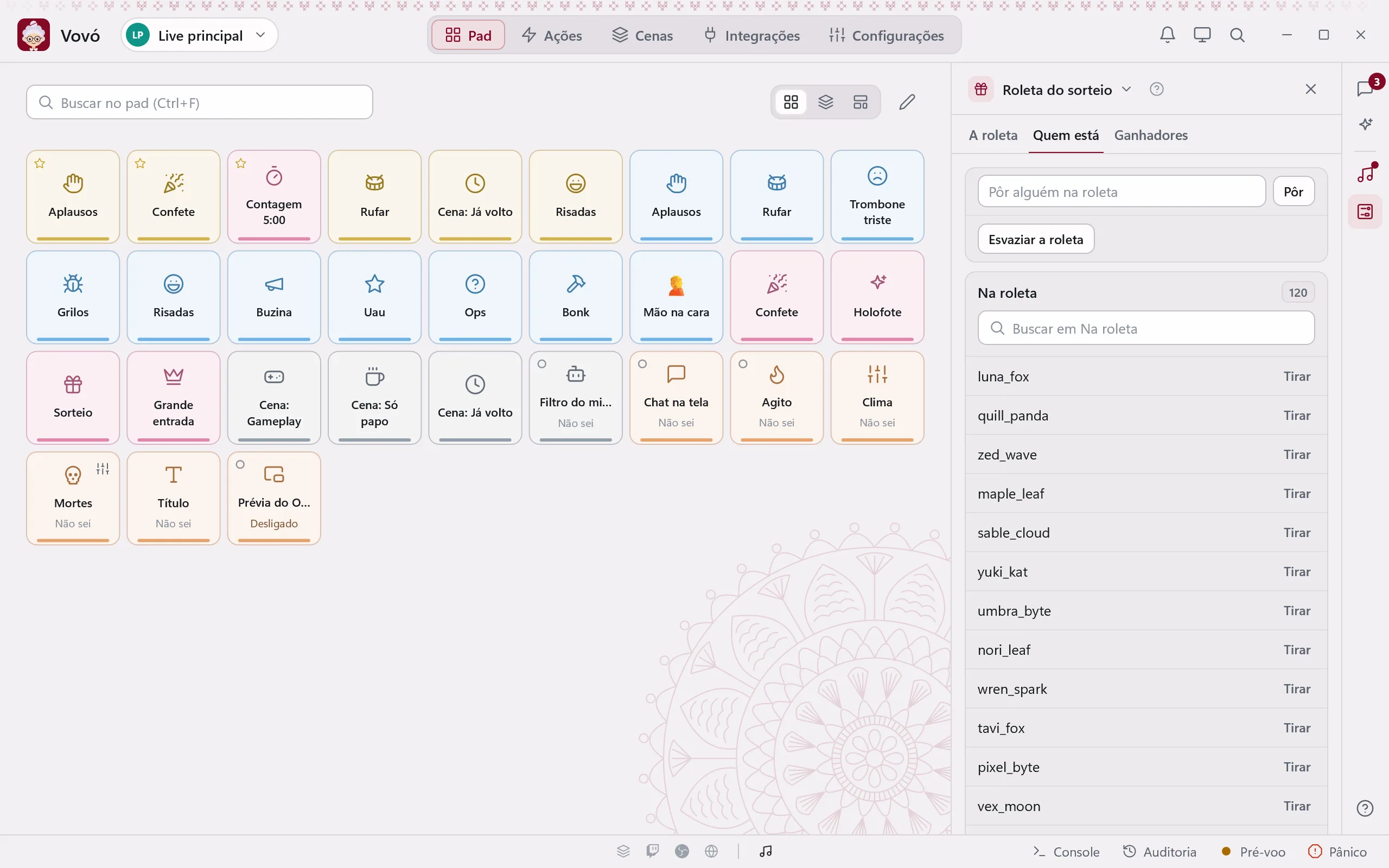
Task: Click Esvaziar a roleta button
Action: (x=1036, y=239)
